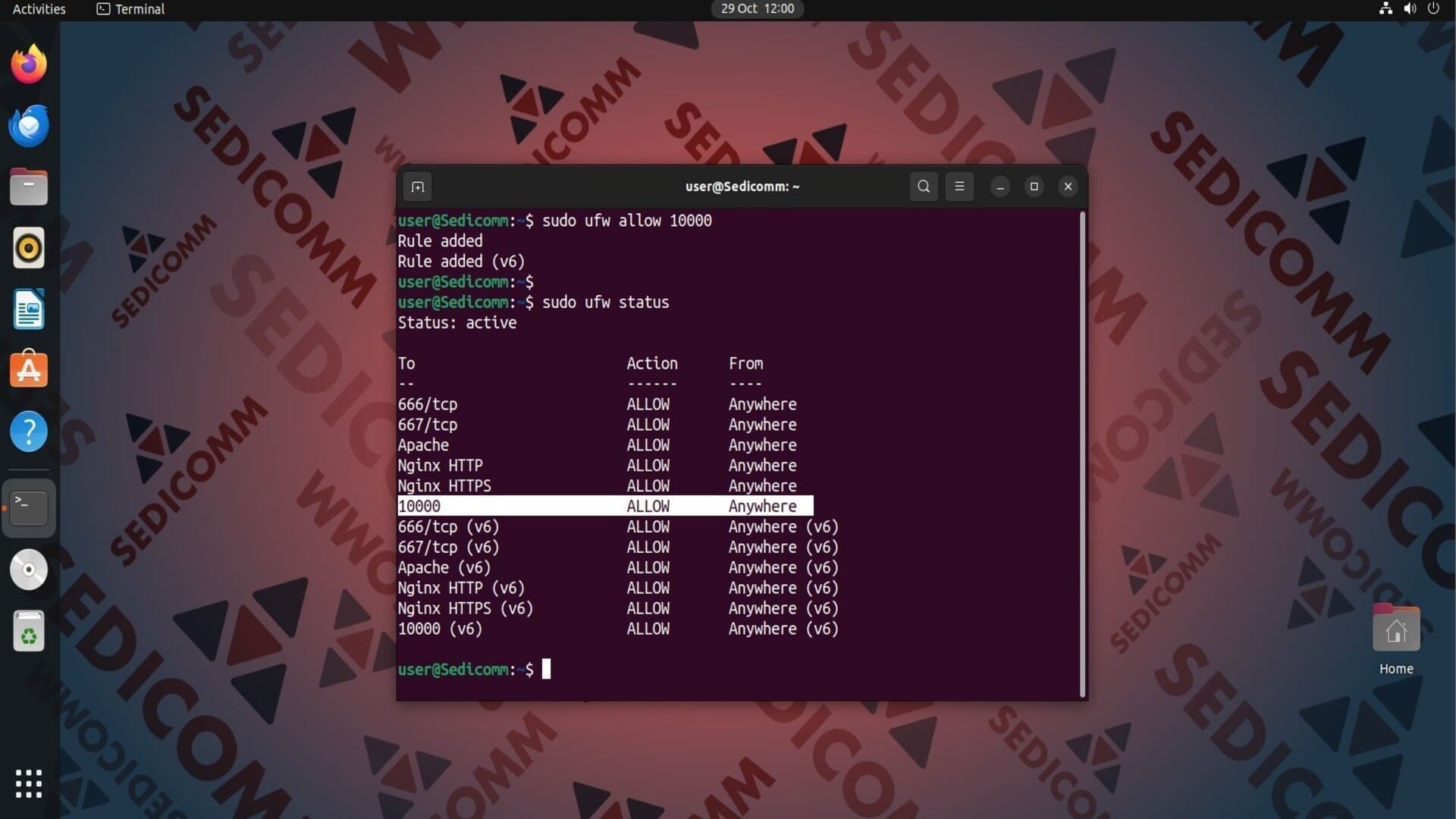Image resolution: width=1456 pixels, height=819 pixels.
Task: Open the Activities overview
Action: pyautogui.click(x=39, y=9)
